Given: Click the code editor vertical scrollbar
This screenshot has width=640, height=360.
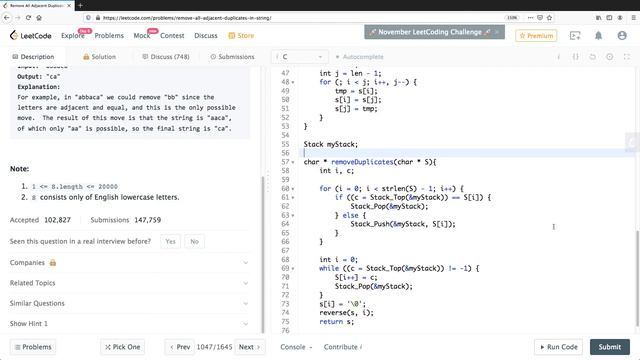Looking at the screenshot, I should pos(638,278).
